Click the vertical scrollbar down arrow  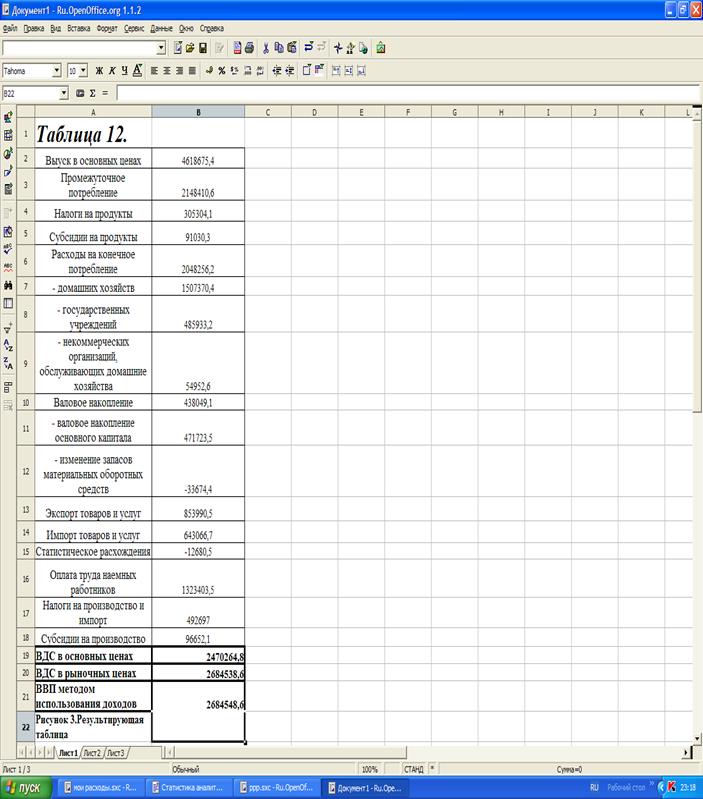697,738
